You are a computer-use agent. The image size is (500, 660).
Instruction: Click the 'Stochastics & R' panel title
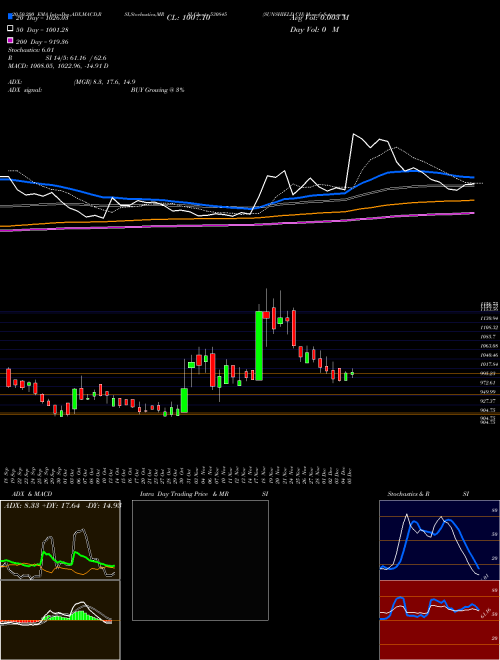[x=409, y=494]
